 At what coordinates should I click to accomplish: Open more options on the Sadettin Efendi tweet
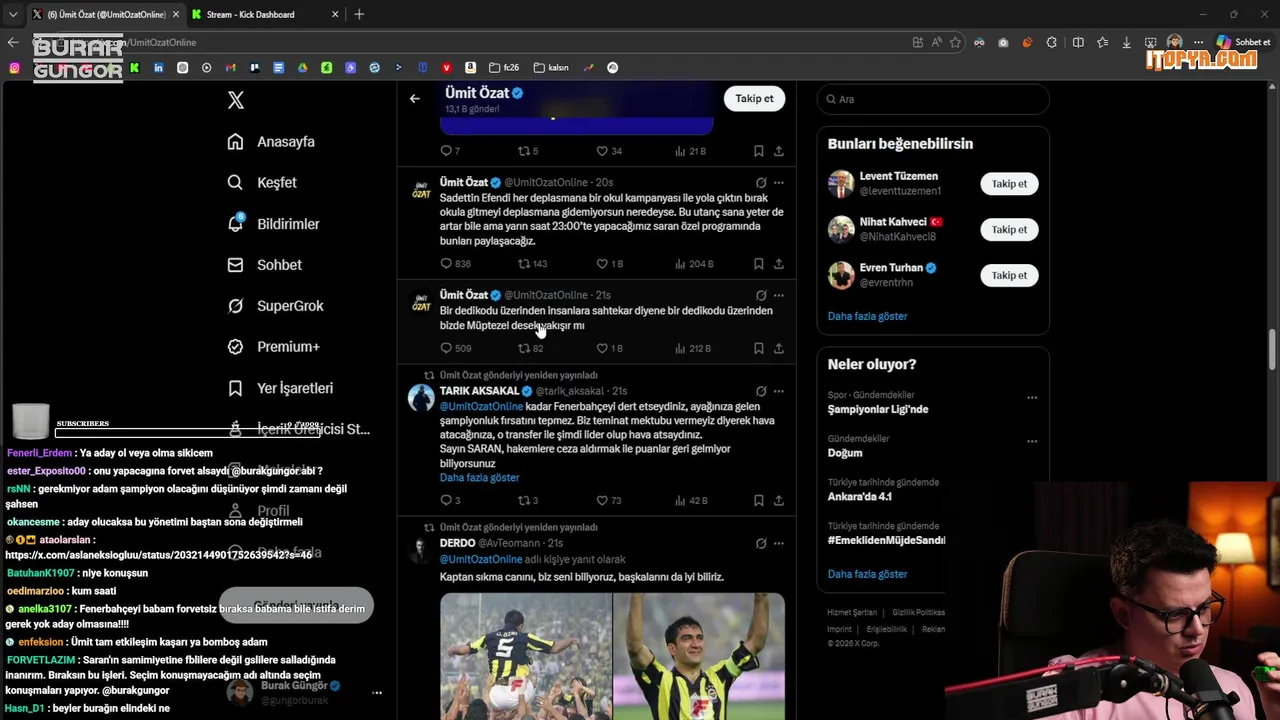pyautogui.click(x=779, y=183)
